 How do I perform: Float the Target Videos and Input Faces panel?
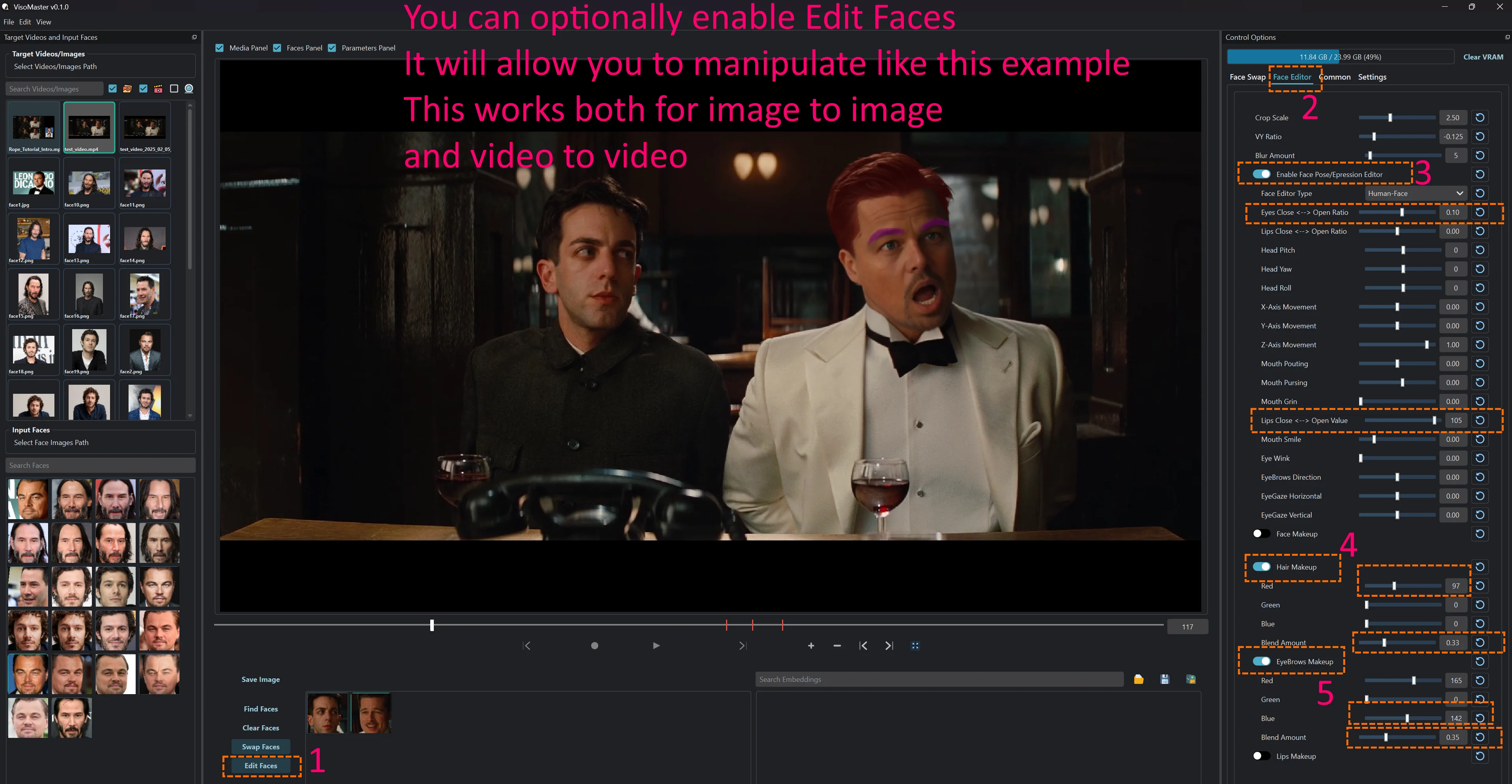194,37
